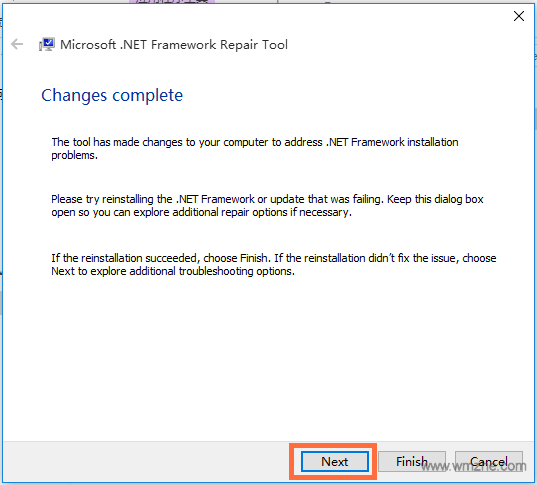The image size is (537, 485).
Task: Cancel the repair tool wizard
Action: 489,461
